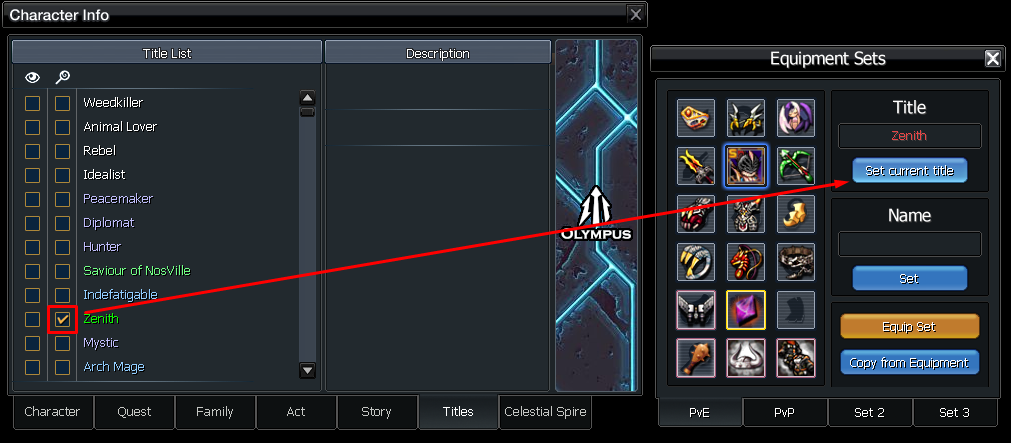
Task: Select the green bow equipment icon
Action: [796, 166]
